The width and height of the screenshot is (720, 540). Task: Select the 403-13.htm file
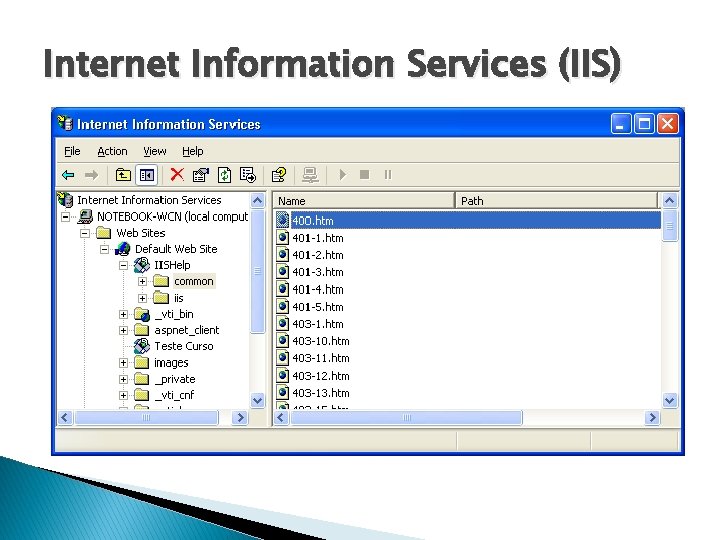(321, 393)
